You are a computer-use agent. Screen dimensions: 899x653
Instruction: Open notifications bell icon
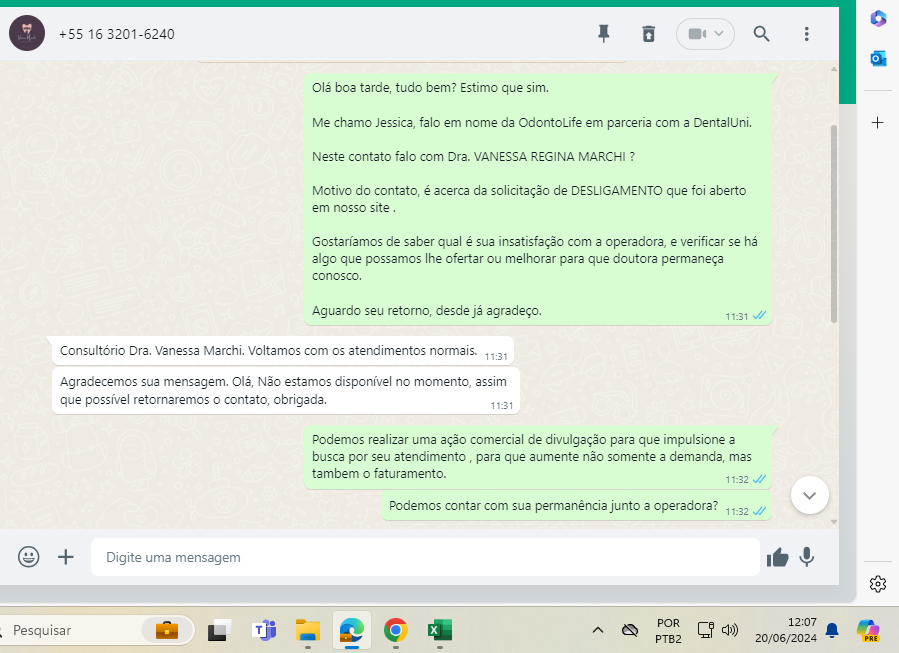pos(832,631)
